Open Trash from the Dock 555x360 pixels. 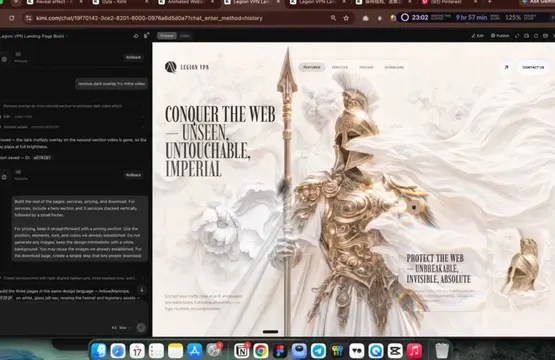442,351
